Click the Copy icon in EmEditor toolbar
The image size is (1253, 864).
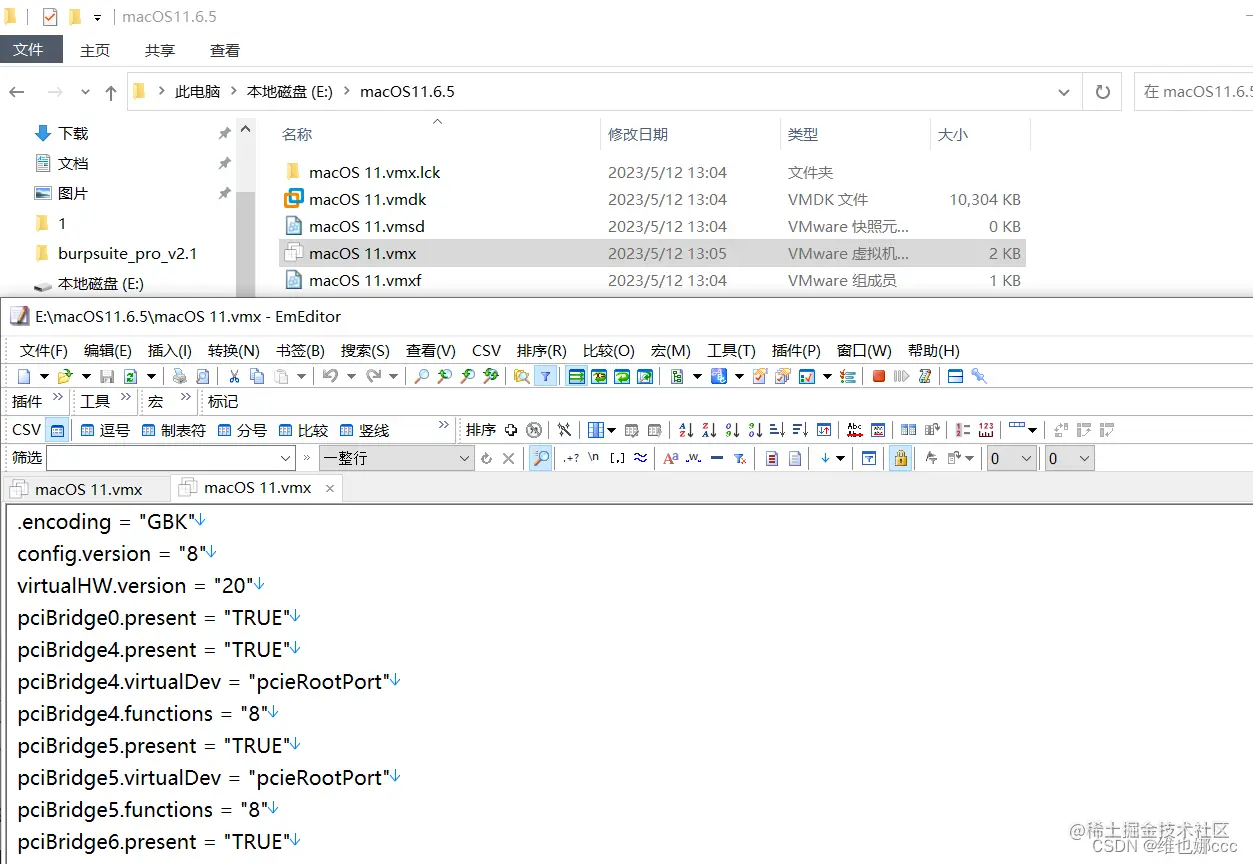coord(257,376)
